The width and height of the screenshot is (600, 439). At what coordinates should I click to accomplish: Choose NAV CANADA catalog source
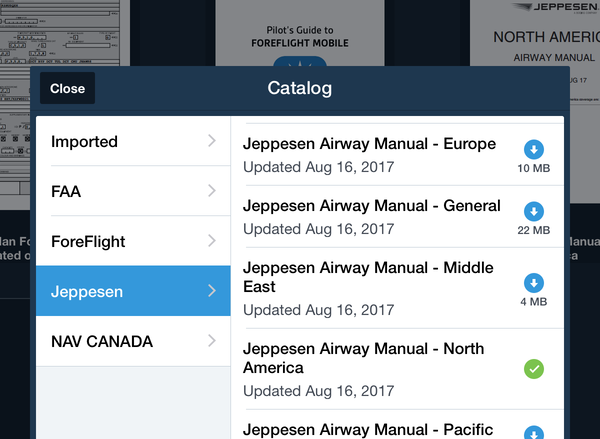[x=102, y=342]
